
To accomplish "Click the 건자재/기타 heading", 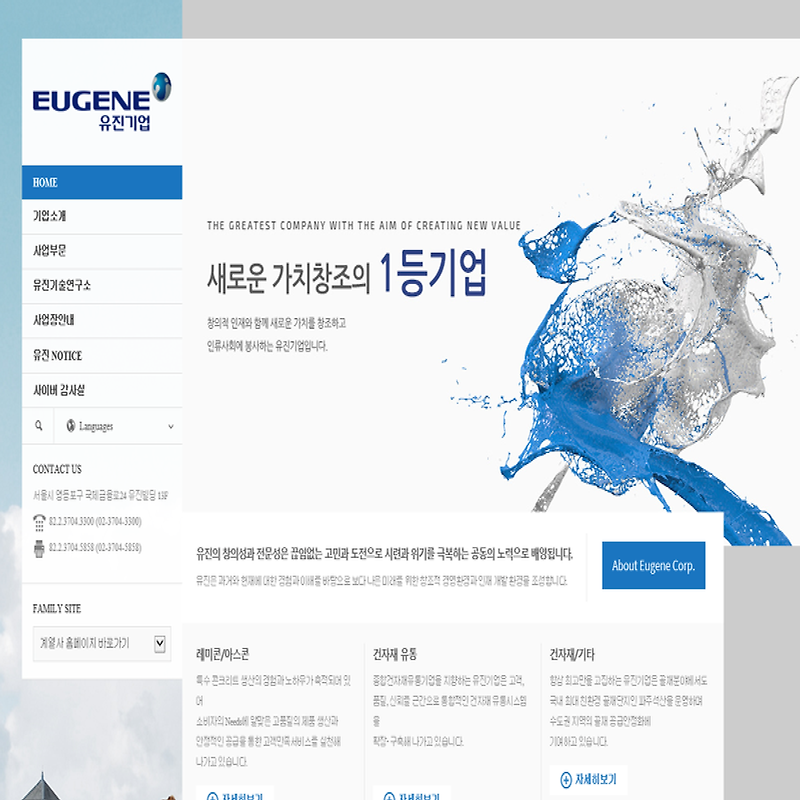I will (572, 654).
